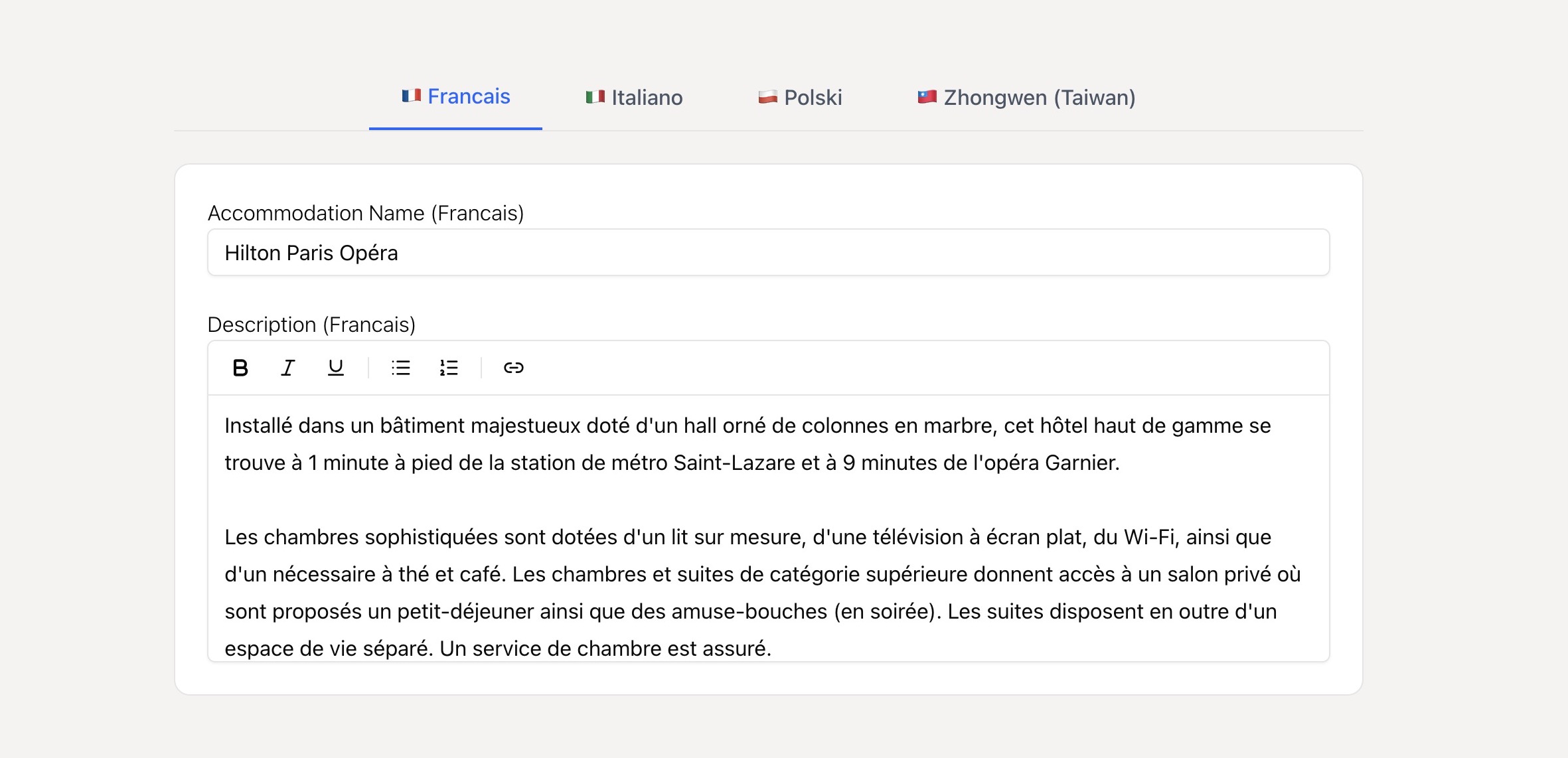Click the 'Description (Francais)' label
Image resolution: width=1568 pixels, height=758 pixels.
tap(311, 325)
